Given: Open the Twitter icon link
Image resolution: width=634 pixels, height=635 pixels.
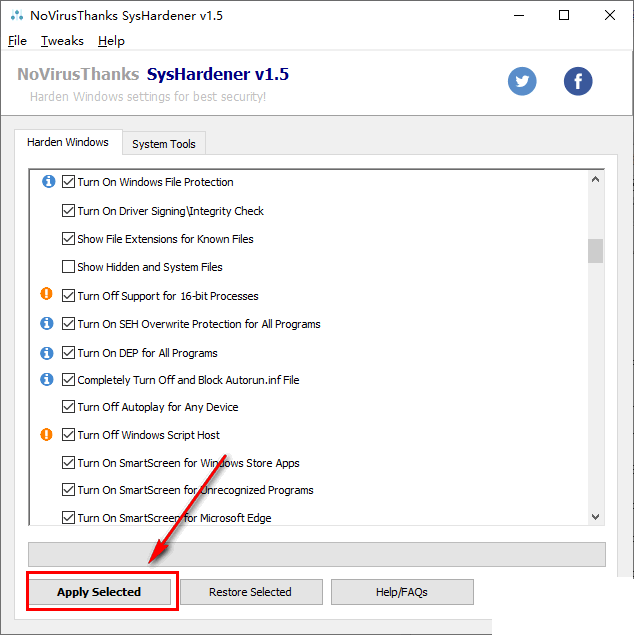Looking at the screenshot, I should [x=522, y=81].
